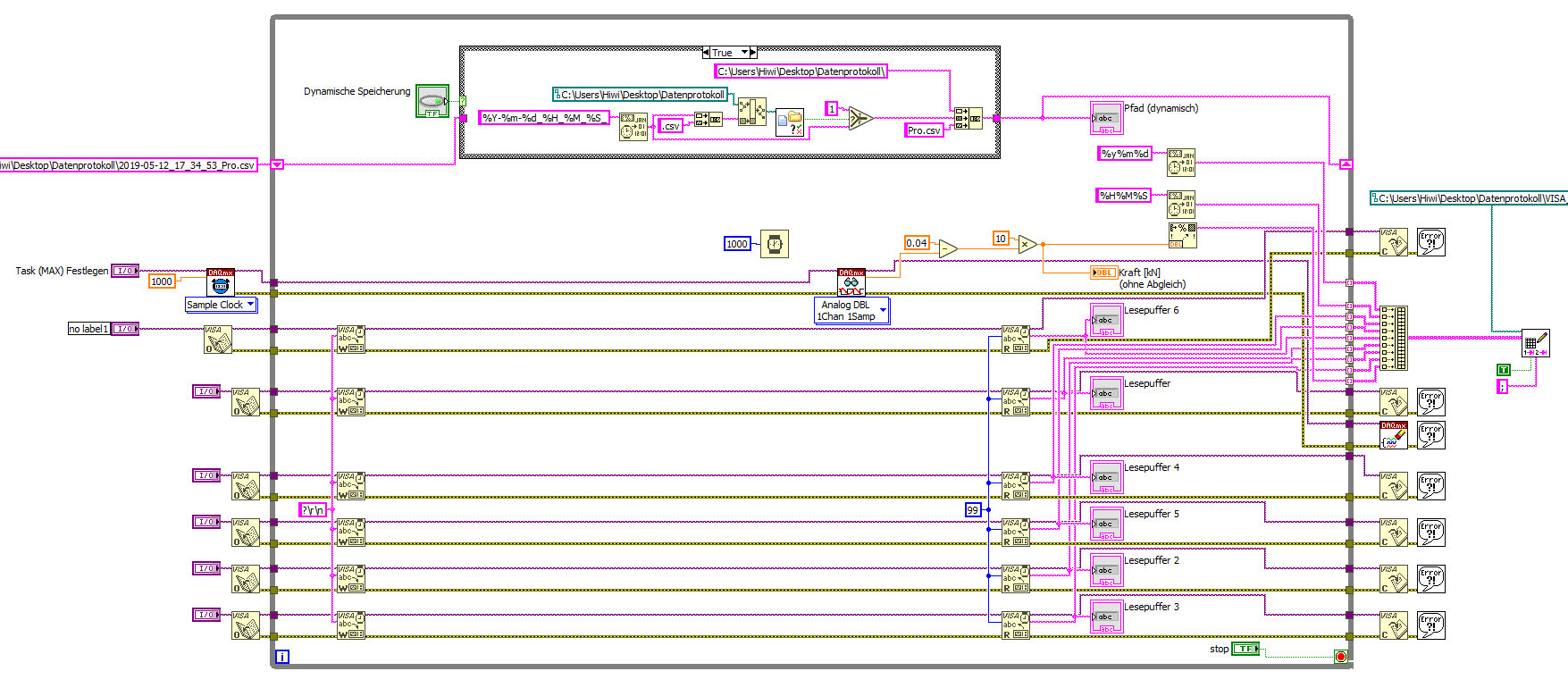Click the multiply node after the 10 constant

coord(1027,244)
